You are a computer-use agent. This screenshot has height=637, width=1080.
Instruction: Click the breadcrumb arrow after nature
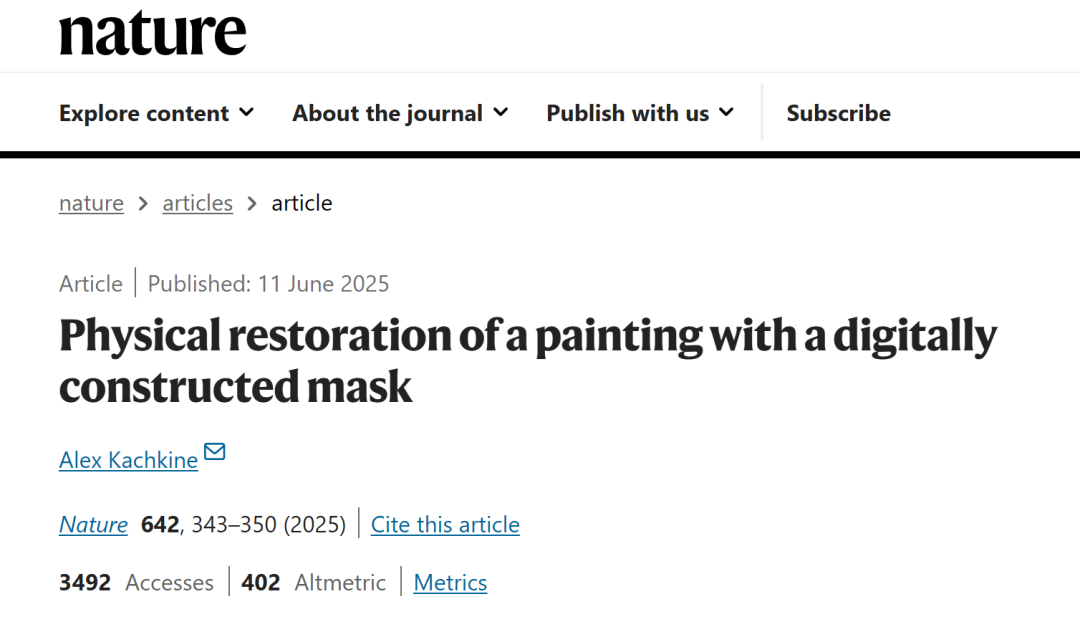143,204
